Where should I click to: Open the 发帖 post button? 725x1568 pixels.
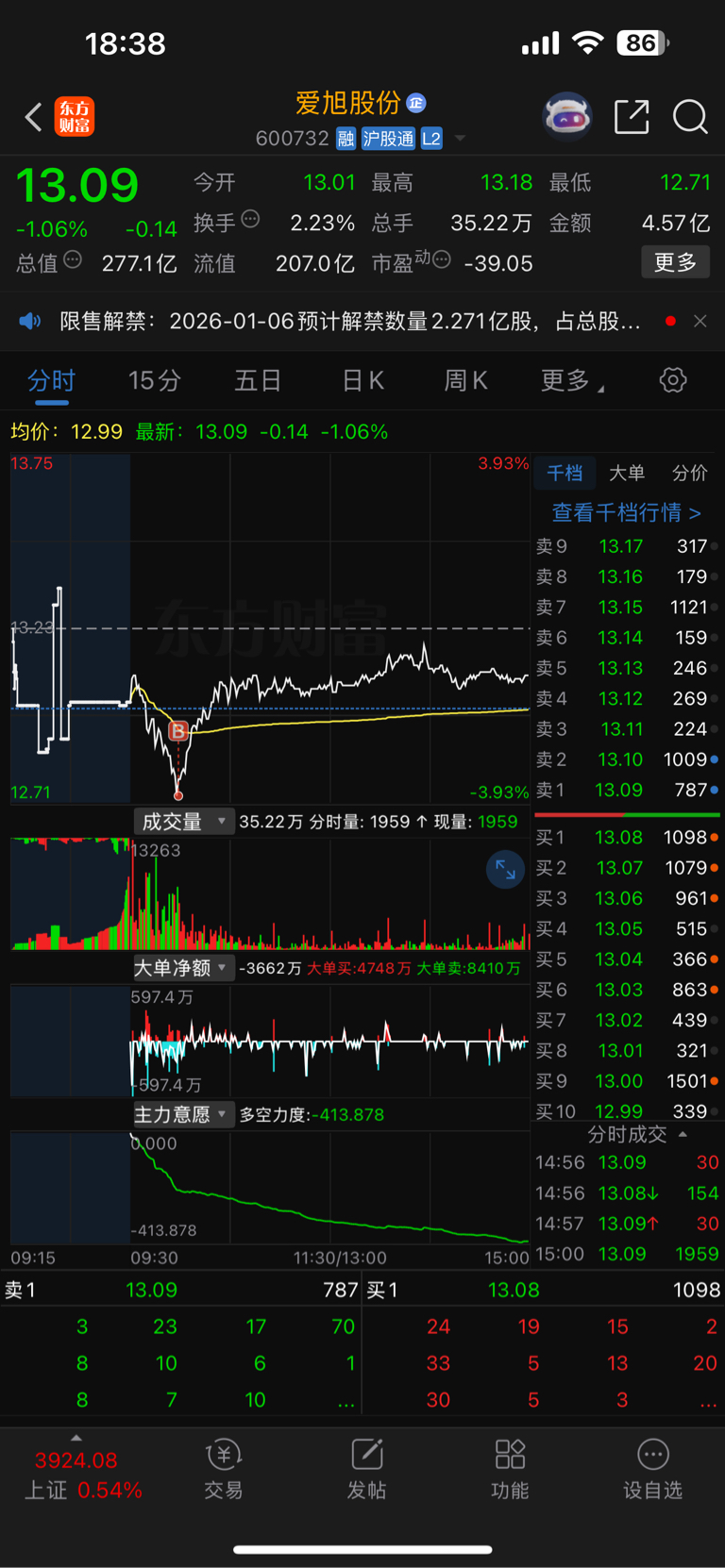pyautogui.click(x=366, y=1471)
